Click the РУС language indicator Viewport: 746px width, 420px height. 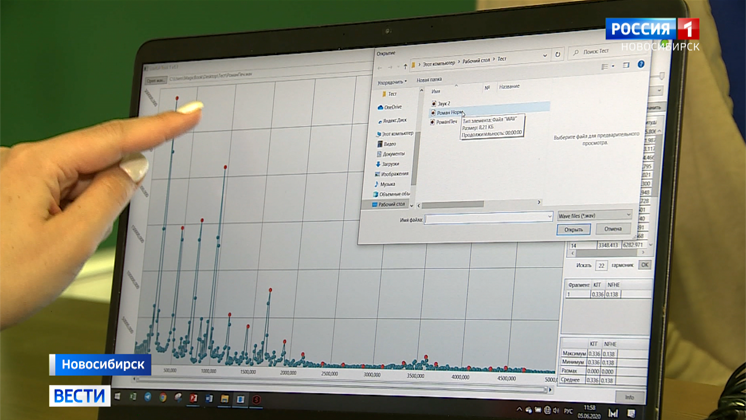pyautogui.click(x=568, y=411)
